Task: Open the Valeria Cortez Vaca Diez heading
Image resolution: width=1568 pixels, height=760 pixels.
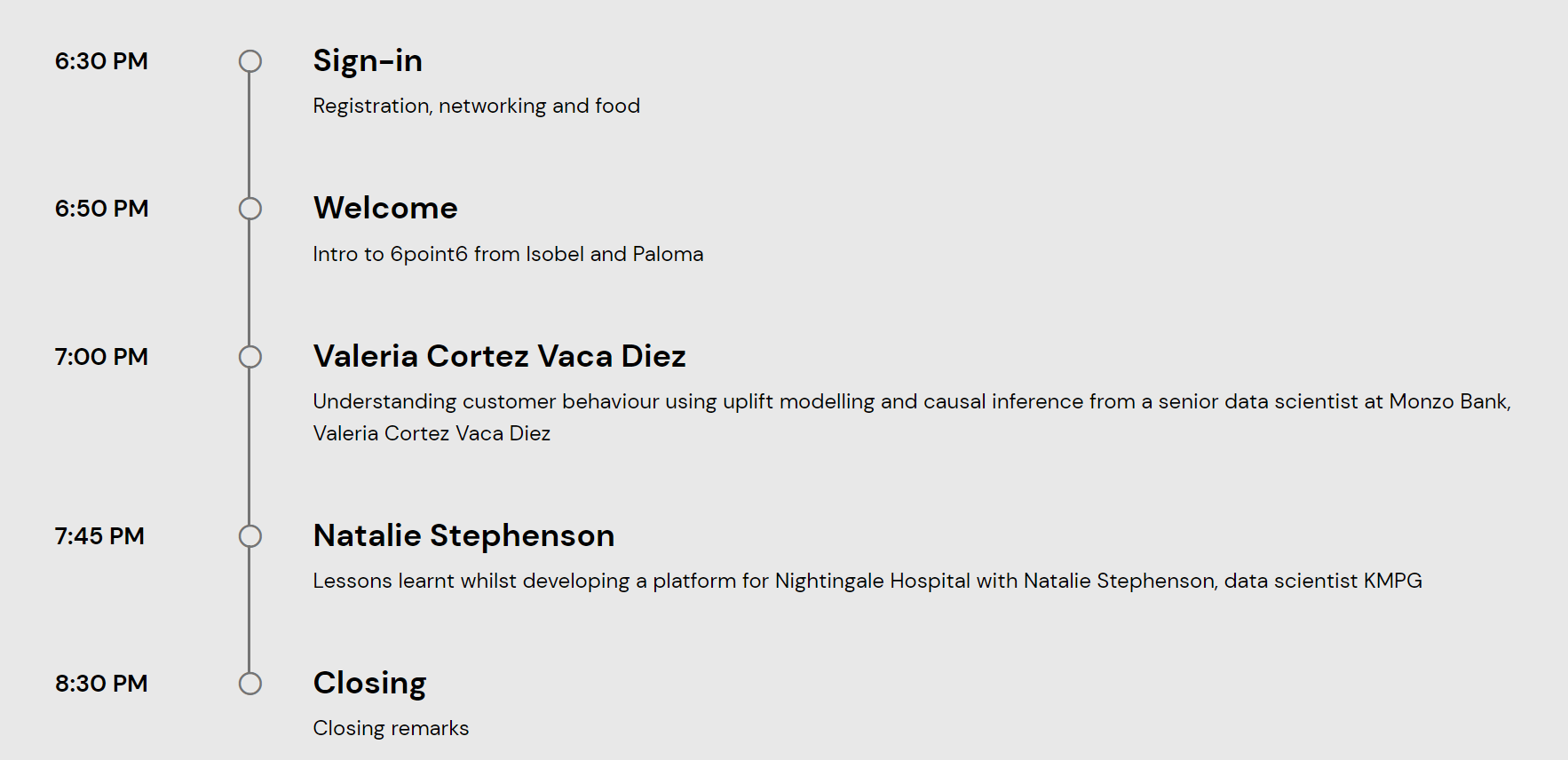Action: coord(499,356)
